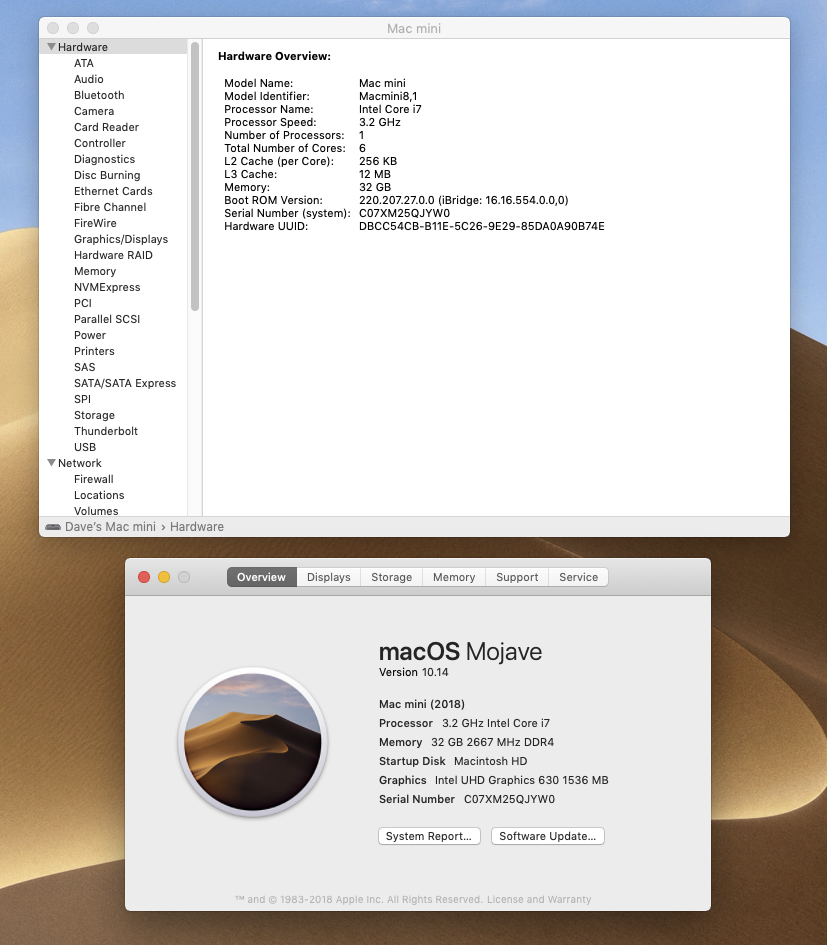The width and height of the screenshot is (827, 945).
Task: Click the Hardware UUID value
Action: (x=482, y=226)
